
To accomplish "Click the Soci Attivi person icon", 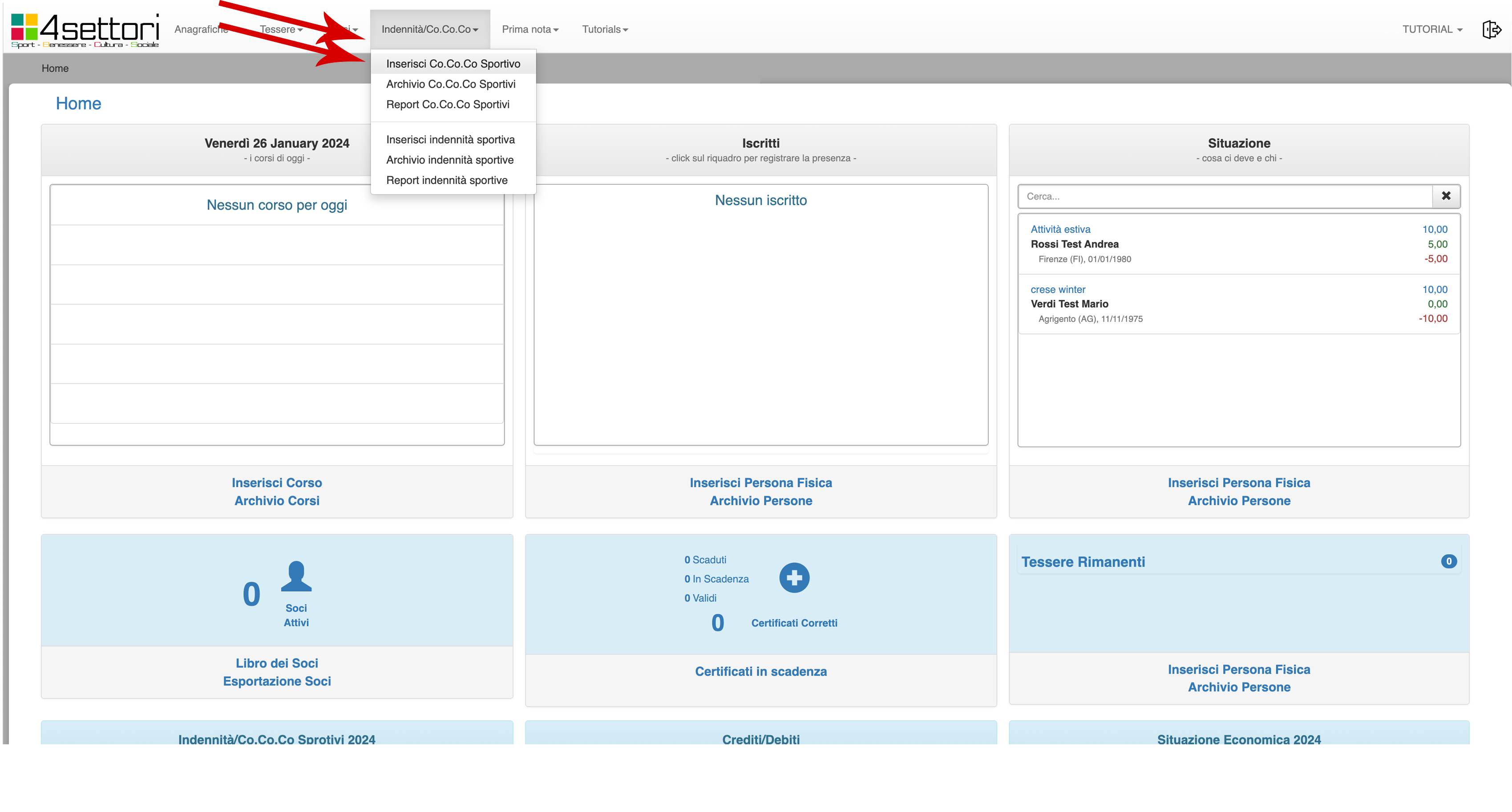I will [296, 577].
